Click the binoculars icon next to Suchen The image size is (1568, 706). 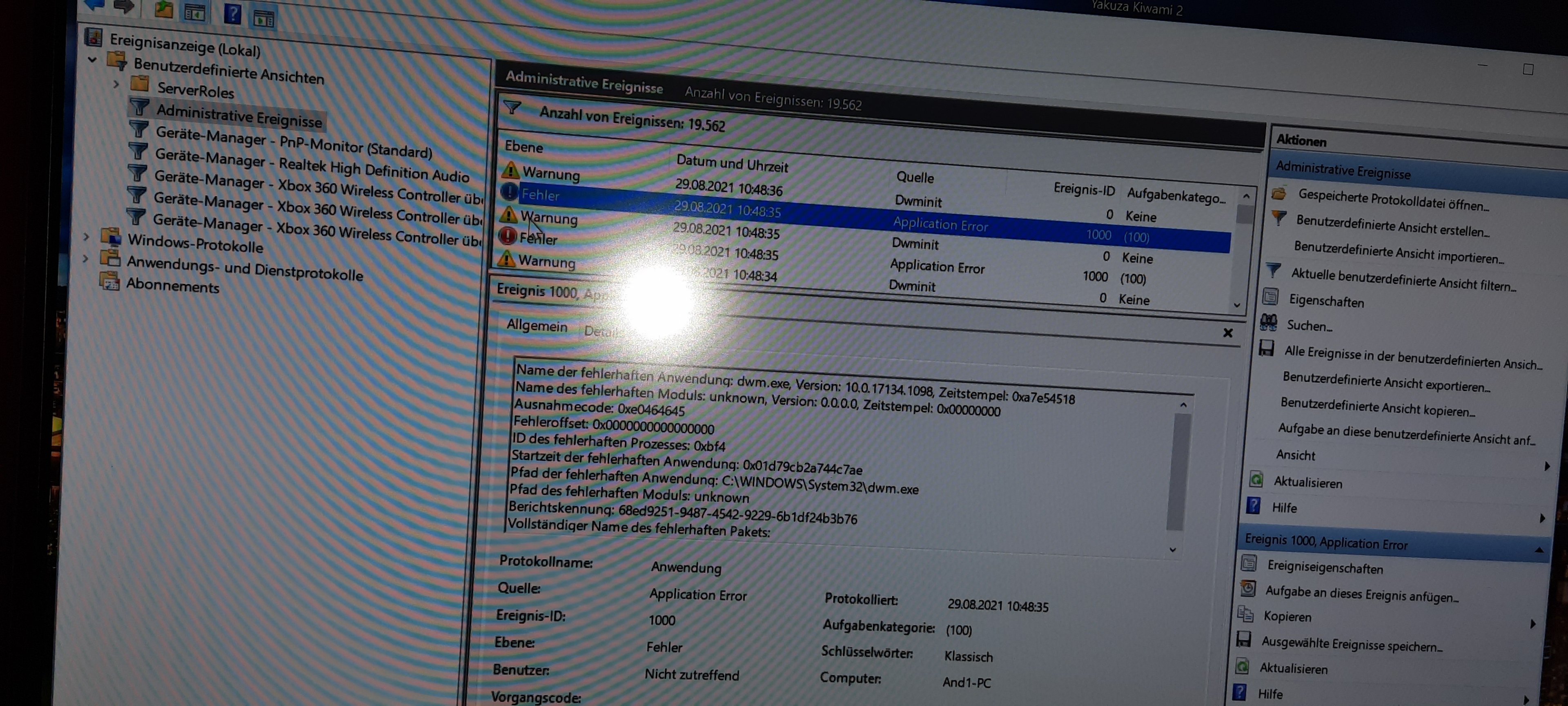(1269, 322)
